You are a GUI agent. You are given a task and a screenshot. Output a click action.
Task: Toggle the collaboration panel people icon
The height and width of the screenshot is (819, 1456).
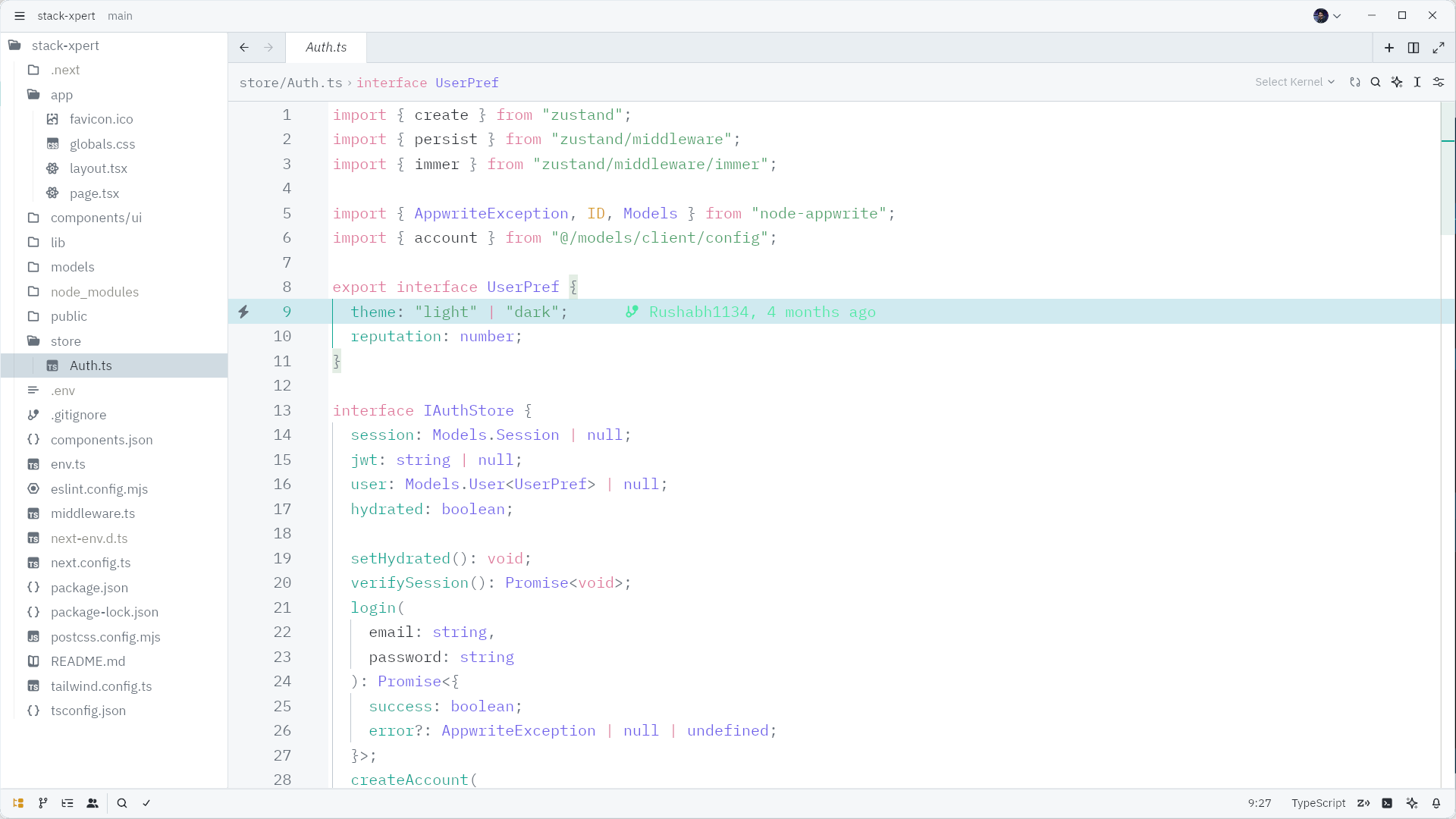(x=93, y=803)
